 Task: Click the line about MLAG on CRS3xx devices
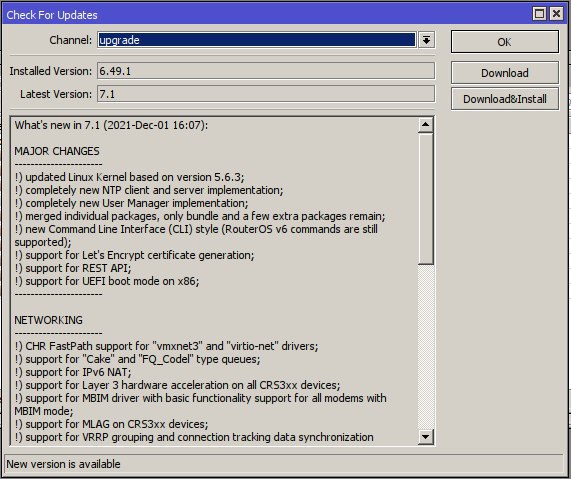[x=111, y=424]
